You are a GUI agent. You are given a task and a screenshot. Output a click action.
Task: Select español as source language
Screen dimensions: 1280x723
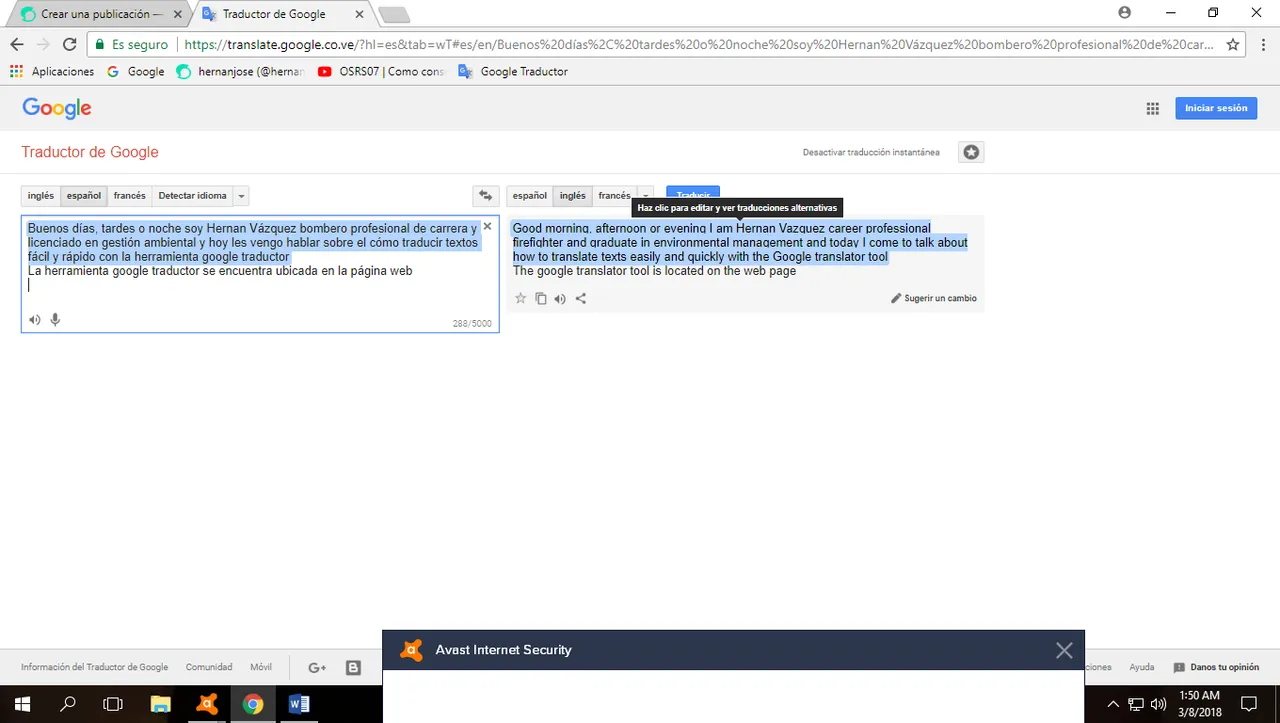point(84,196)
